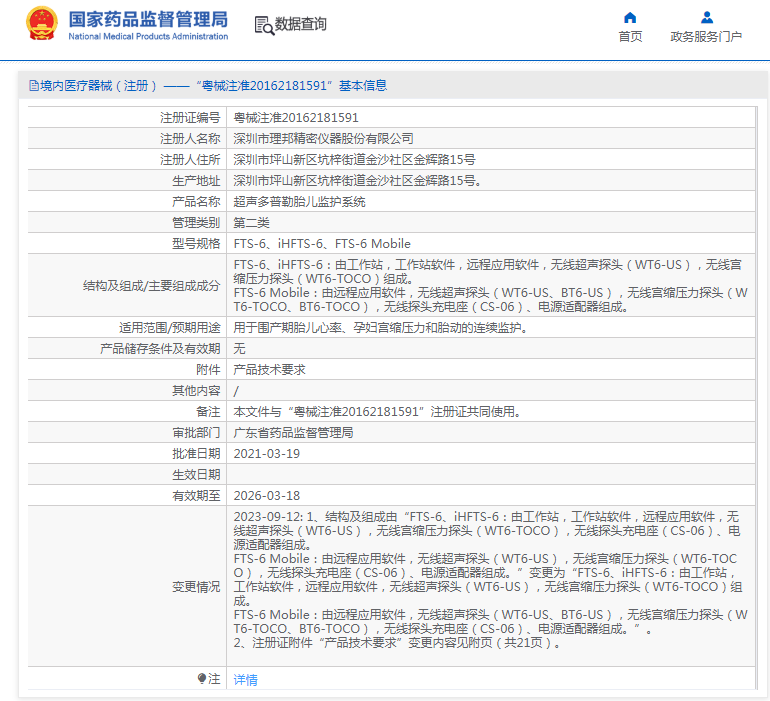Image resolution: width=770 pixels, height=701 pixels.
Task: Click the document icon before 境内医疗器械
Action: 33,86
